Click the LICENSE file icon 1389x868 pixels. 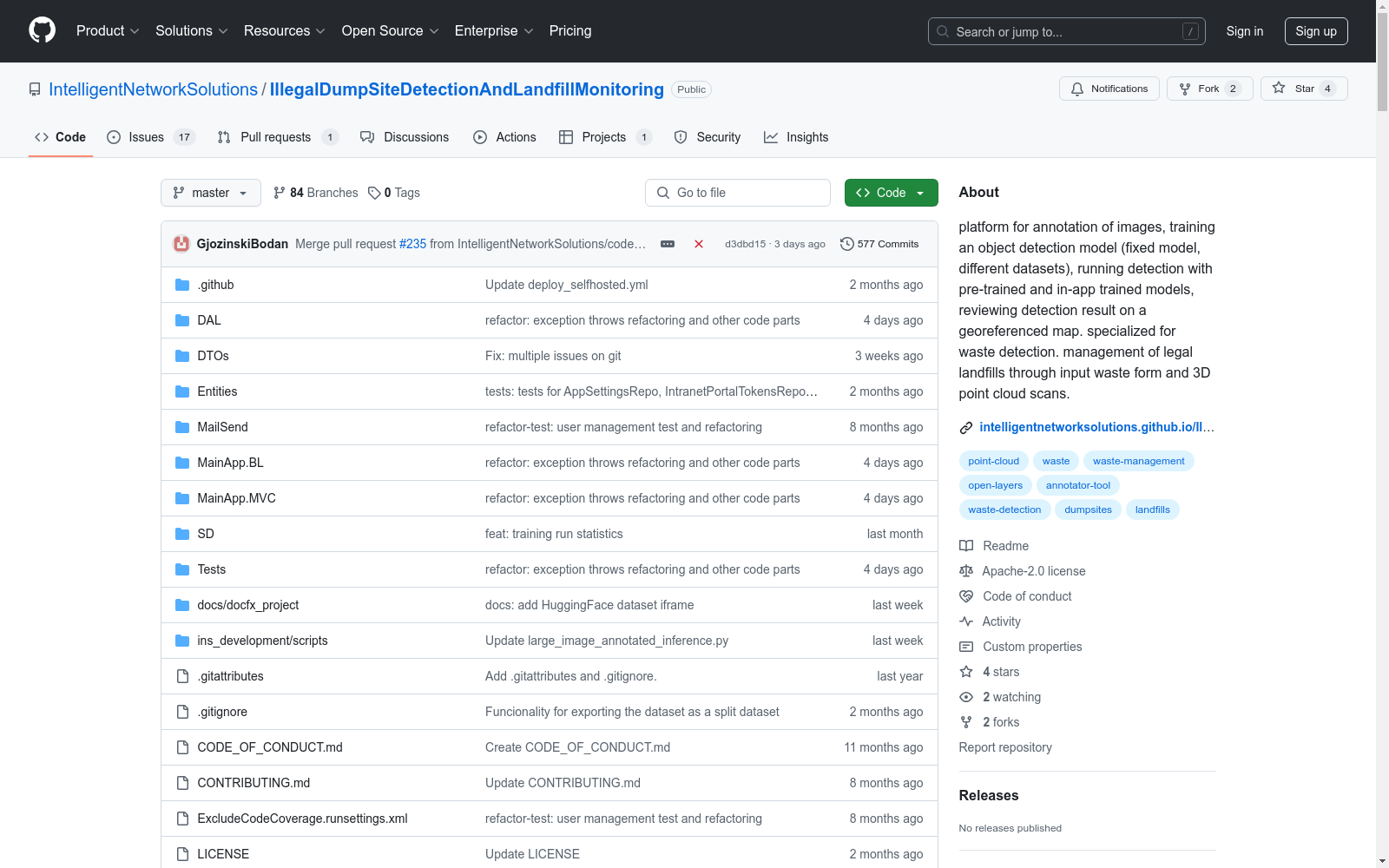pos(182,854)
